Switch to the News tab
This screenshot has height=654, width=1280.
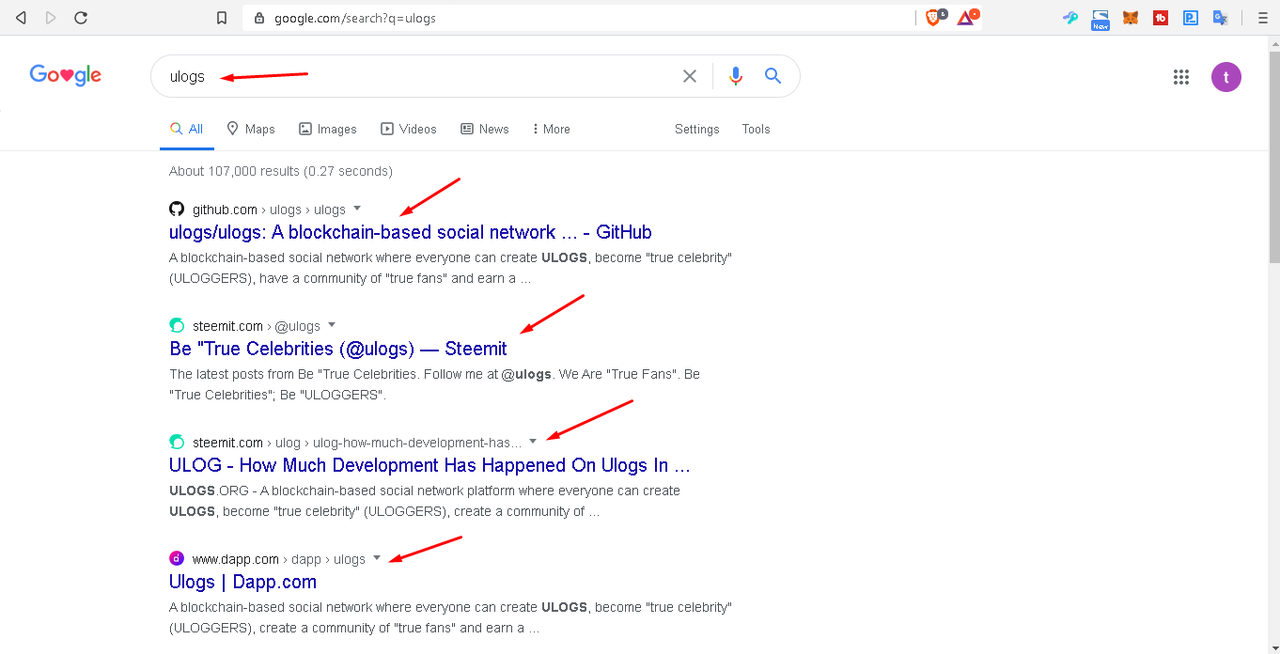[485, 129]
